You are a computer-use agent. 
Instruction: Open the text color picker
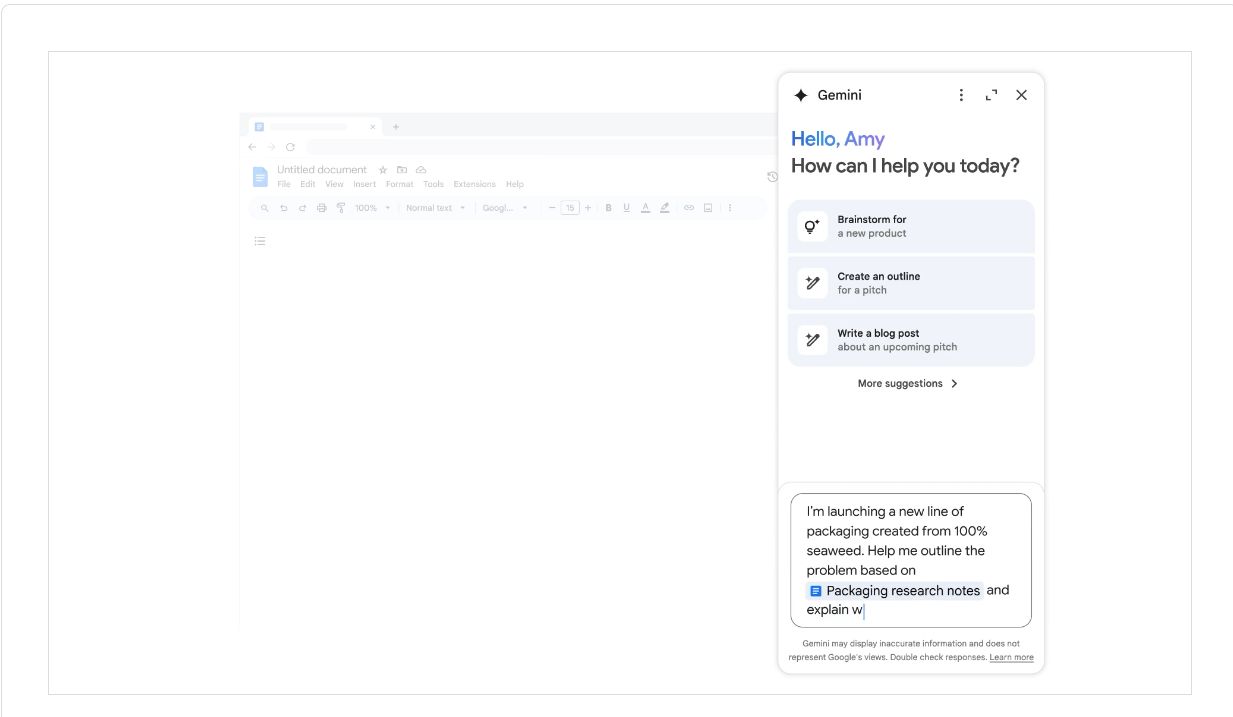[645, 208]
